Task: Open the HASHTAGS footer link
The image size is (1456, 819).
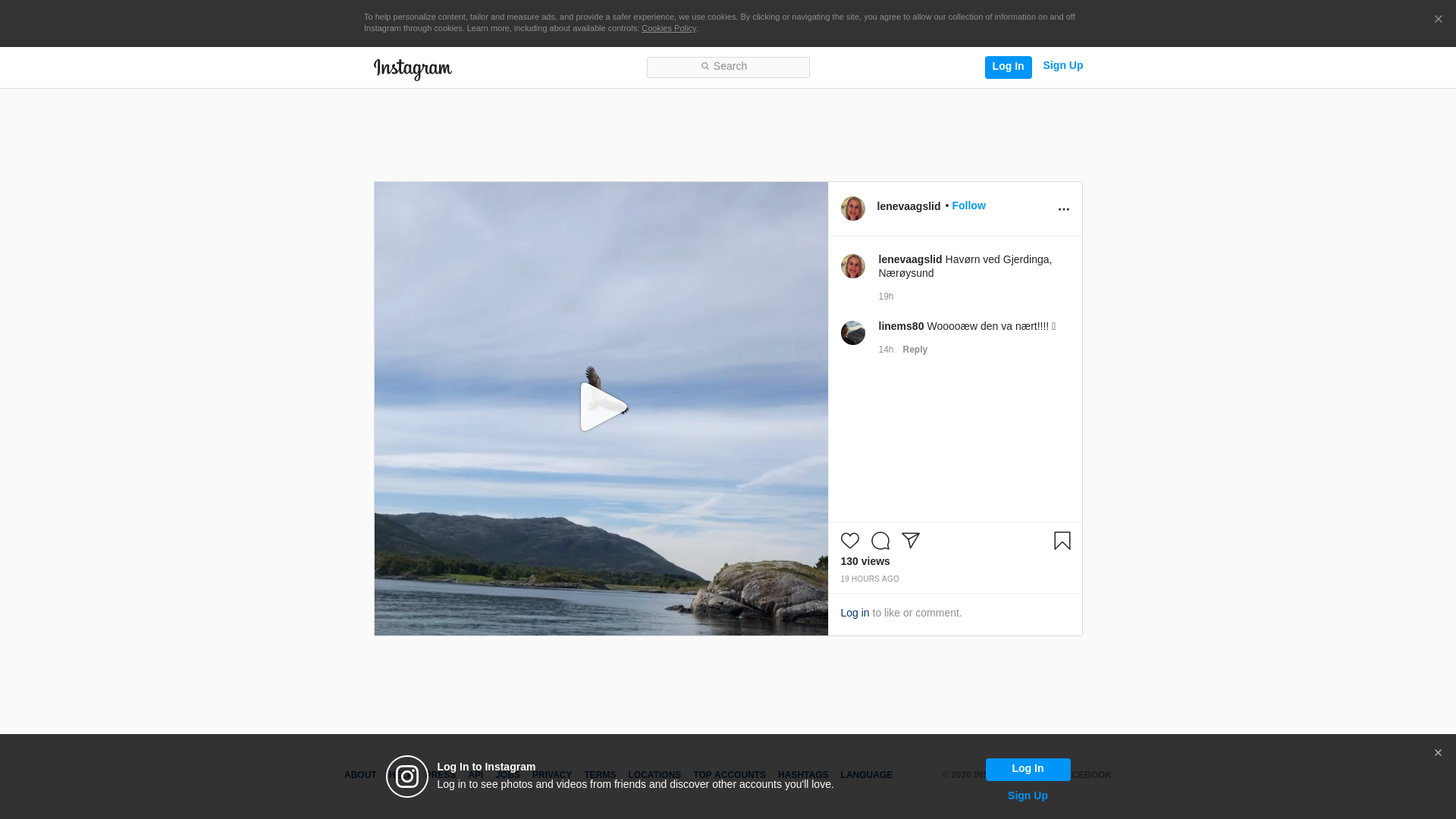Action: pyautogui.click(x=803, y=775)
